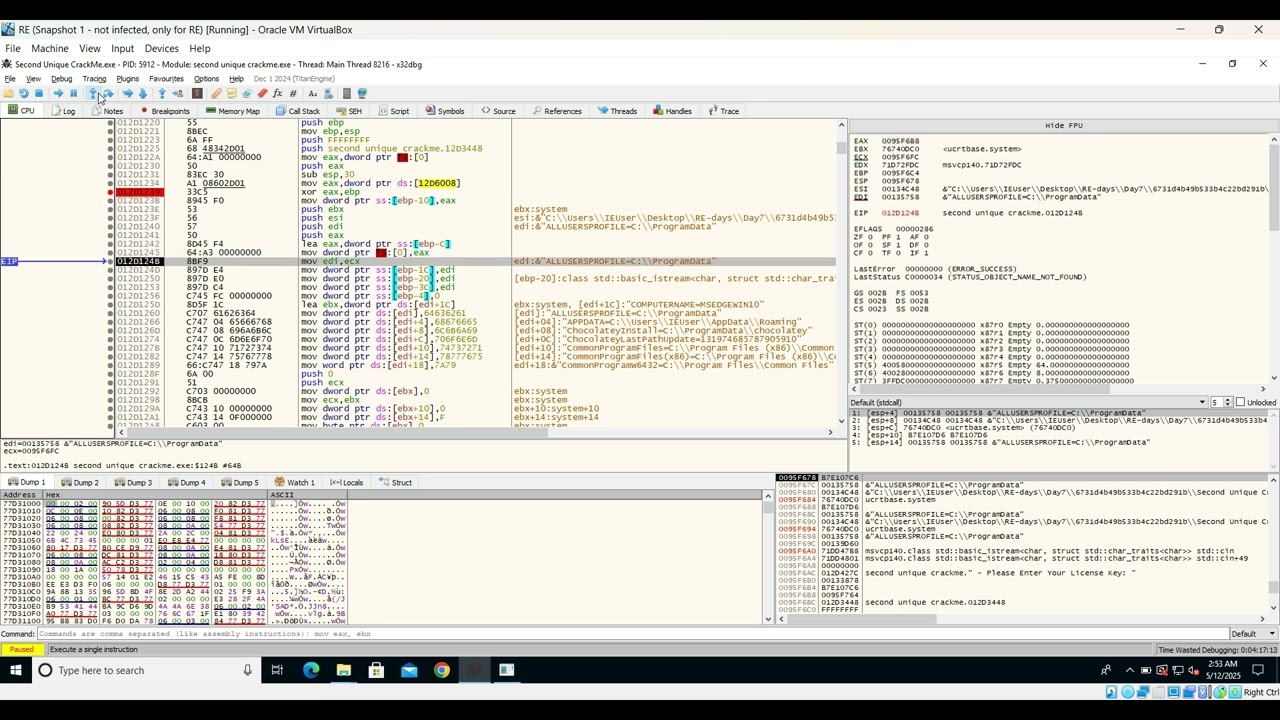Open the Labels toolbar icon
Screen dimensions: 1280x720
pyautogui.click(x=246, y=93)
